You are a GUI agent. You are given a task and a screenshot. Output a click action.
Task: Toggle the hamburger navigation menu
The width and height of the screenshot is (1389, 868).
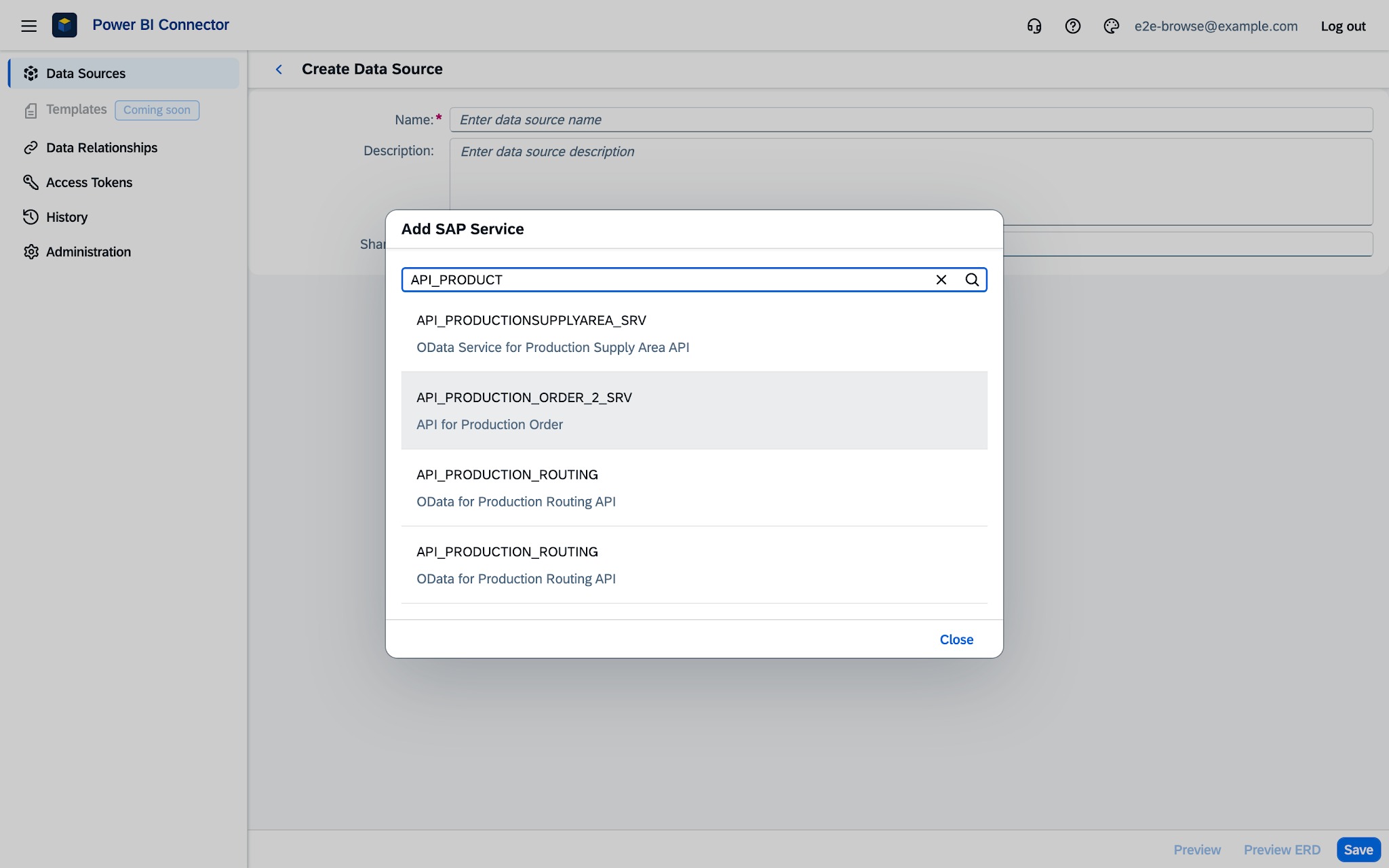click(x=28, y=26)
